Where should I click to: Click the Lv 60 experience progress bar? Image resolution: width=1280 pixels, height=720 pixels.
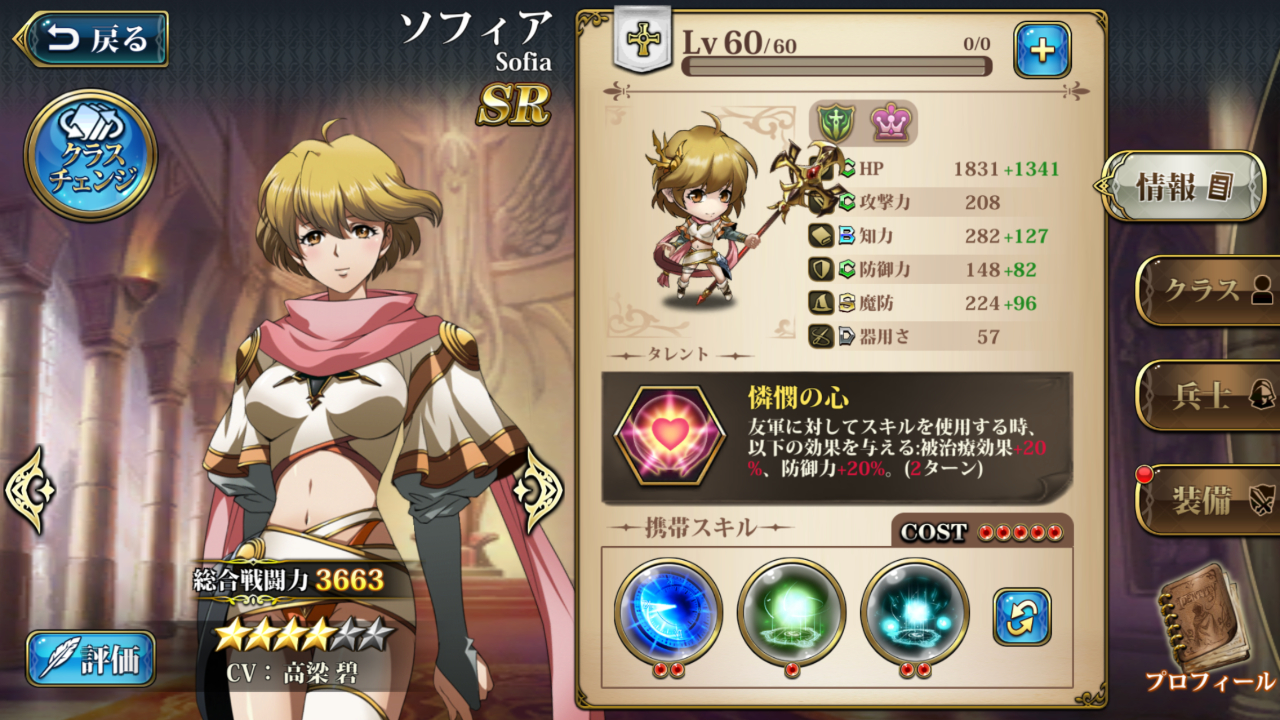tap(836, 66)
